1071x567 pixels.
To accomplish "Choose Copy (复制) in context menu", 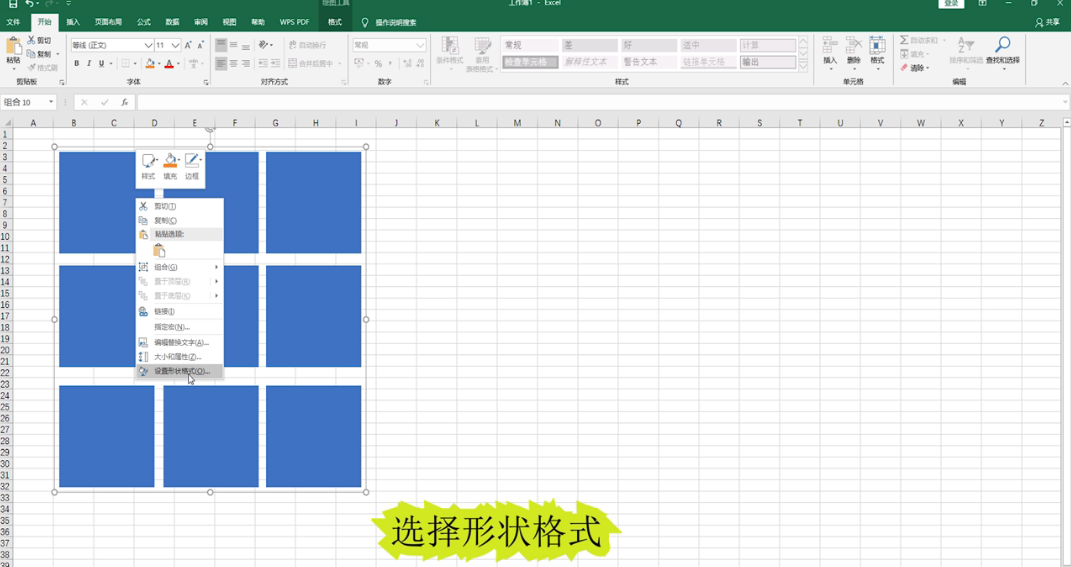I will click(180, 220).
